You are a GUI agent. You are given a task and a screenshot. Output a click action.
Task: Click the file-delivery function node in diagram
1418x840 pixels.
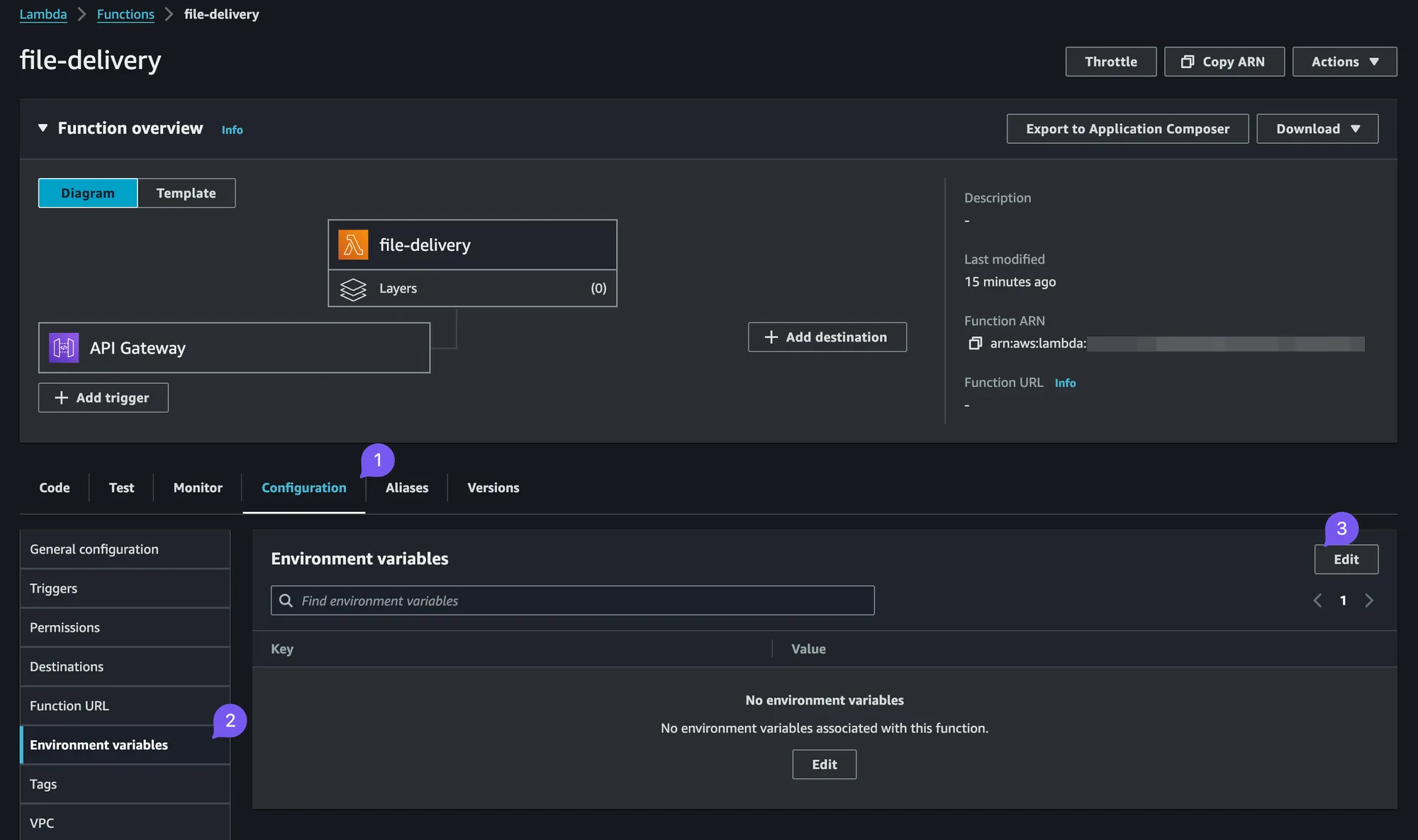[472, 245]
